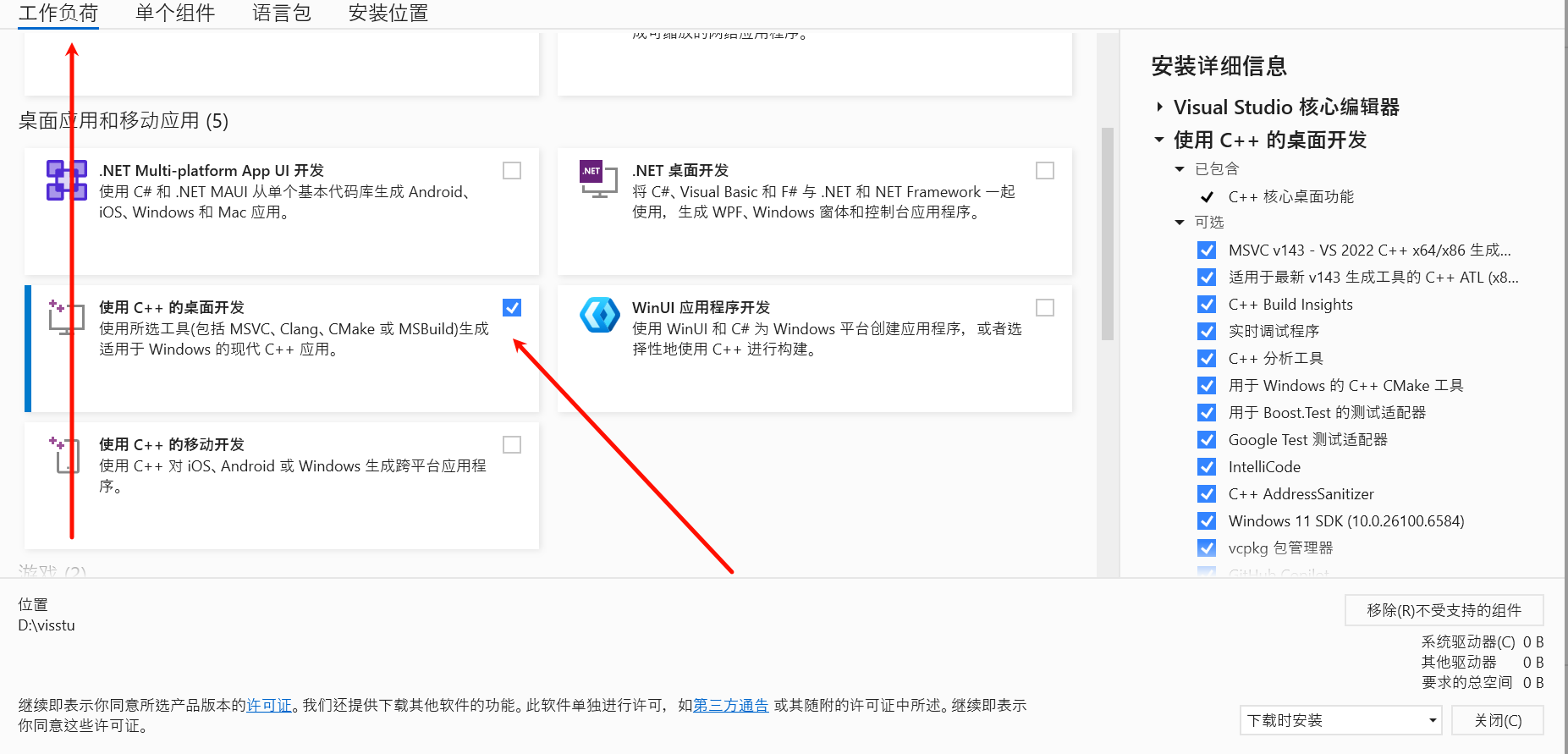Click the .NET desktop development icon
Screen dimensions: 1568x754
pos(598,179)
